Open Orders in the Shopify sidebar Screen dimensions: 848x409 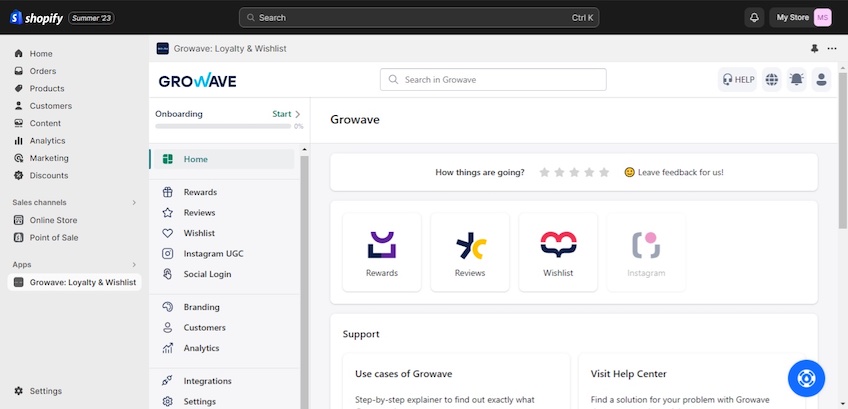(x=43, y=71)
